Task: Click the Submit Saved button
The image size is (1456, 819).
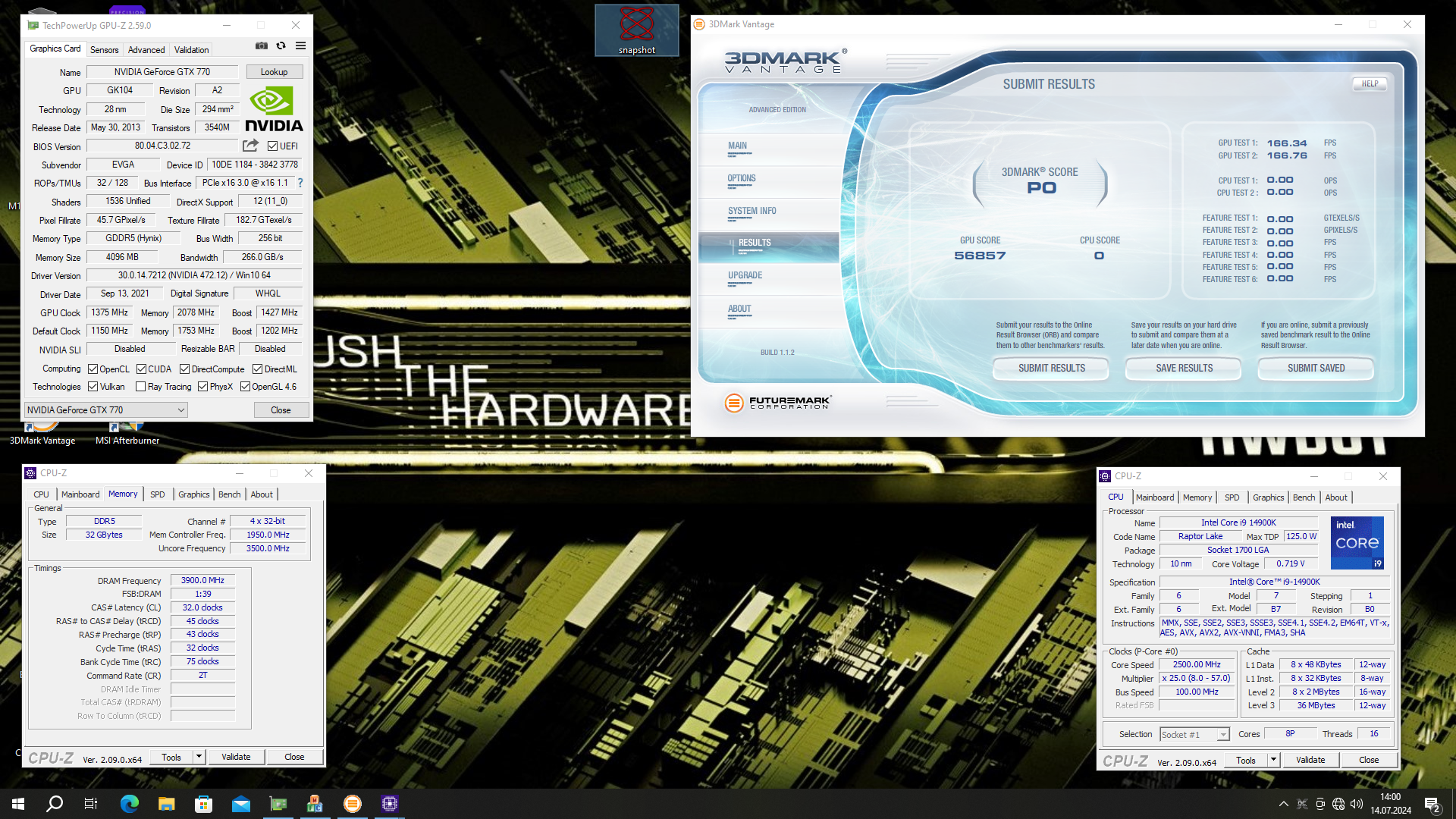Action: pyautogui.click(x=1316, y=369)
